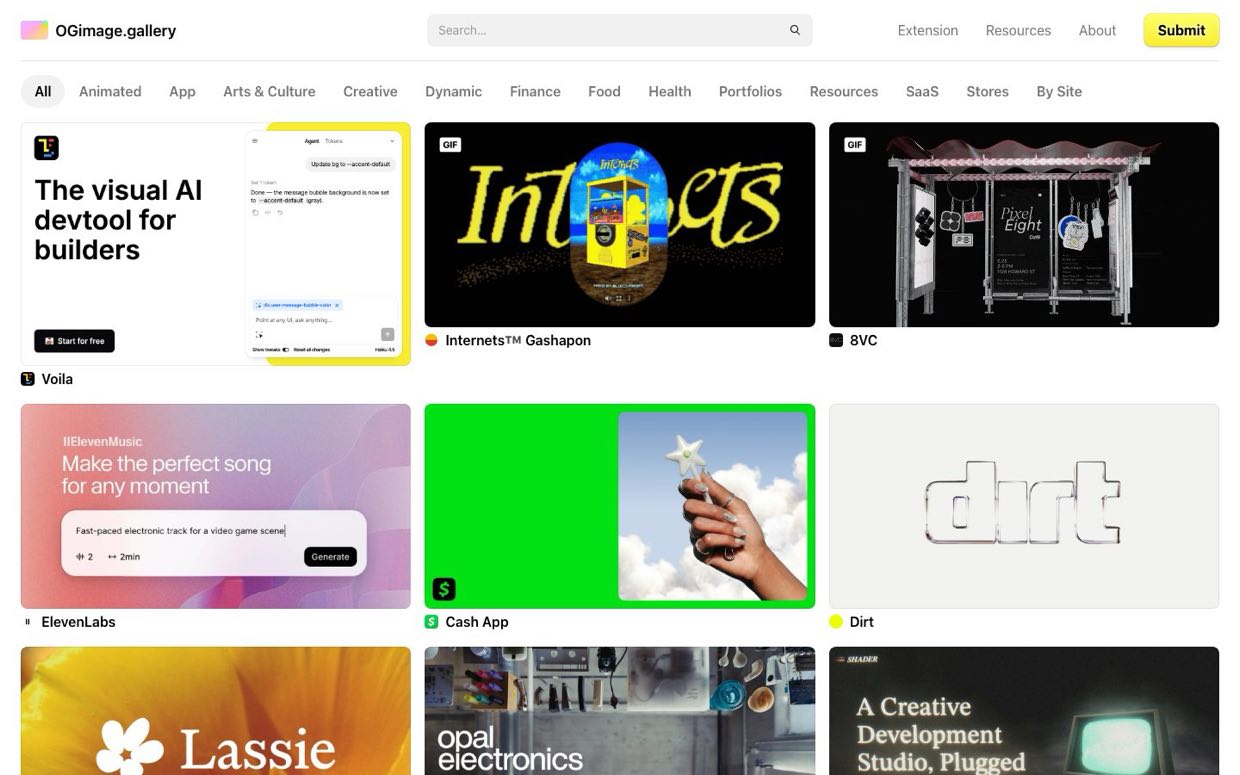Image resolution: width=1240 pixels, height=775 pixels.
Task: Click the ElevenLabs favicon beside its title
Action: pos(28,622)
